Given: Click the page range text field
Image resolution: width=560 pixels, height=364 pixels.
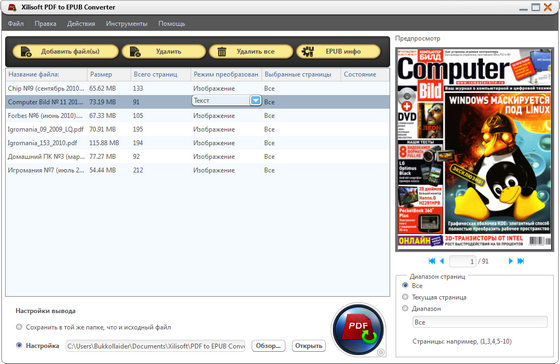Looking at the screenshot, I should (x=480, y=322).
